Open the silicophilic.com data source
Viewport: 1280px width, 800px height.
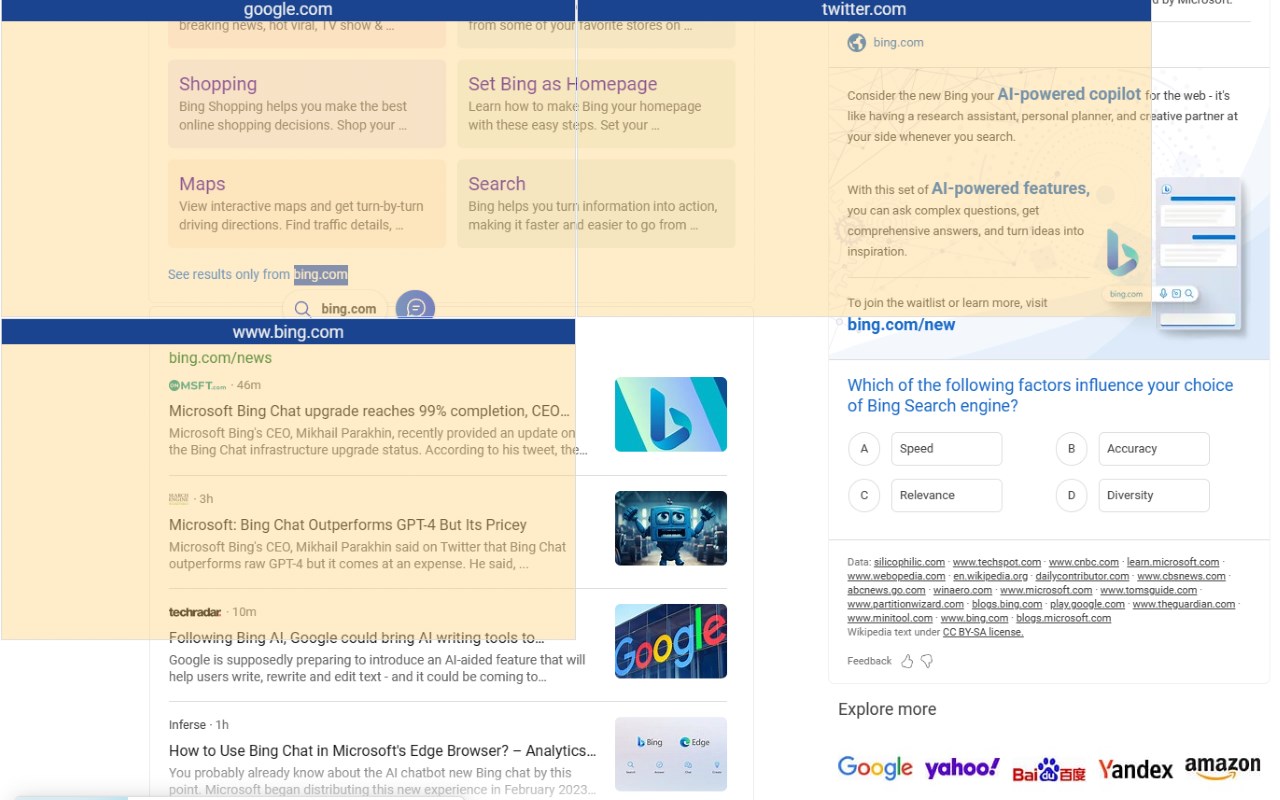tap(909, 562)
